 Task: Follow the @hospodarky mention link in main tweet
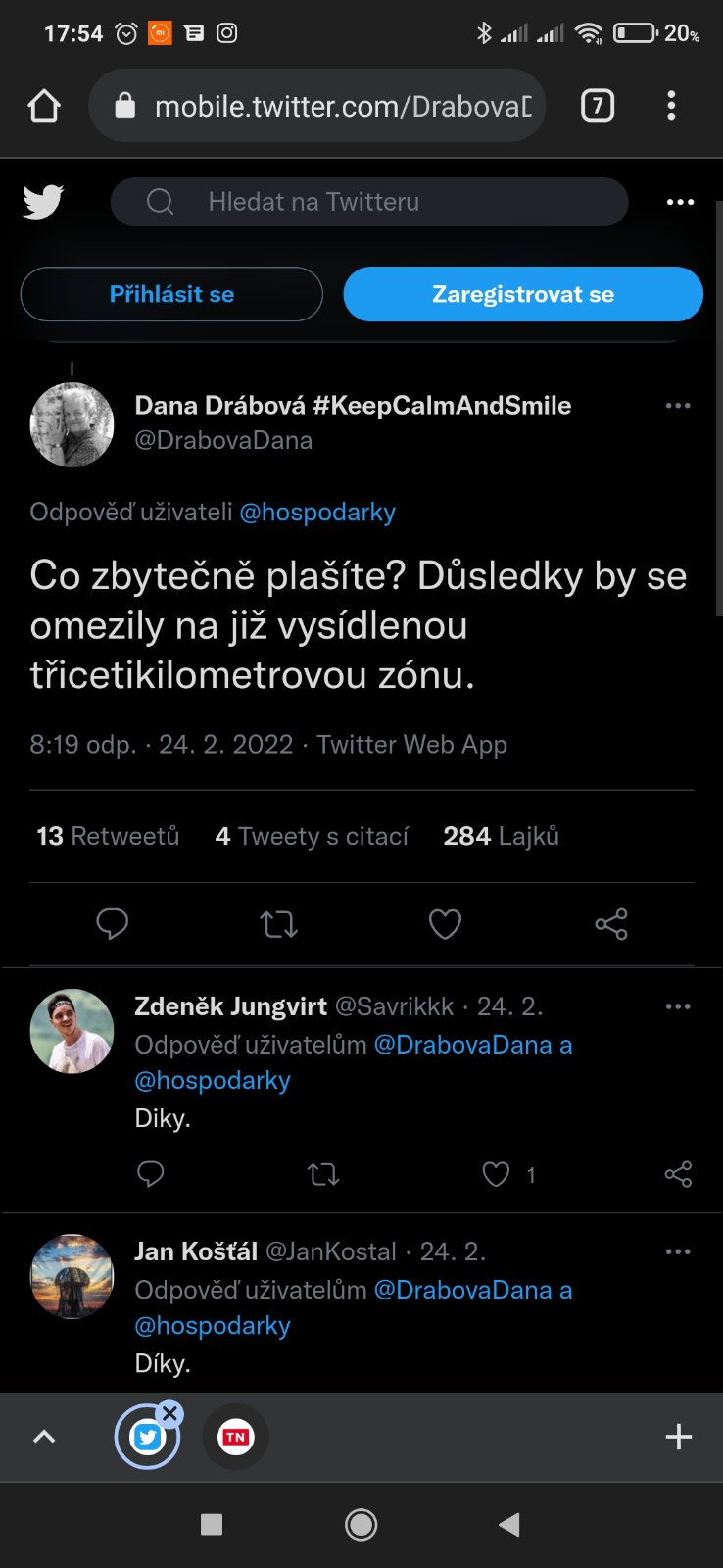[x=317, y=513]
